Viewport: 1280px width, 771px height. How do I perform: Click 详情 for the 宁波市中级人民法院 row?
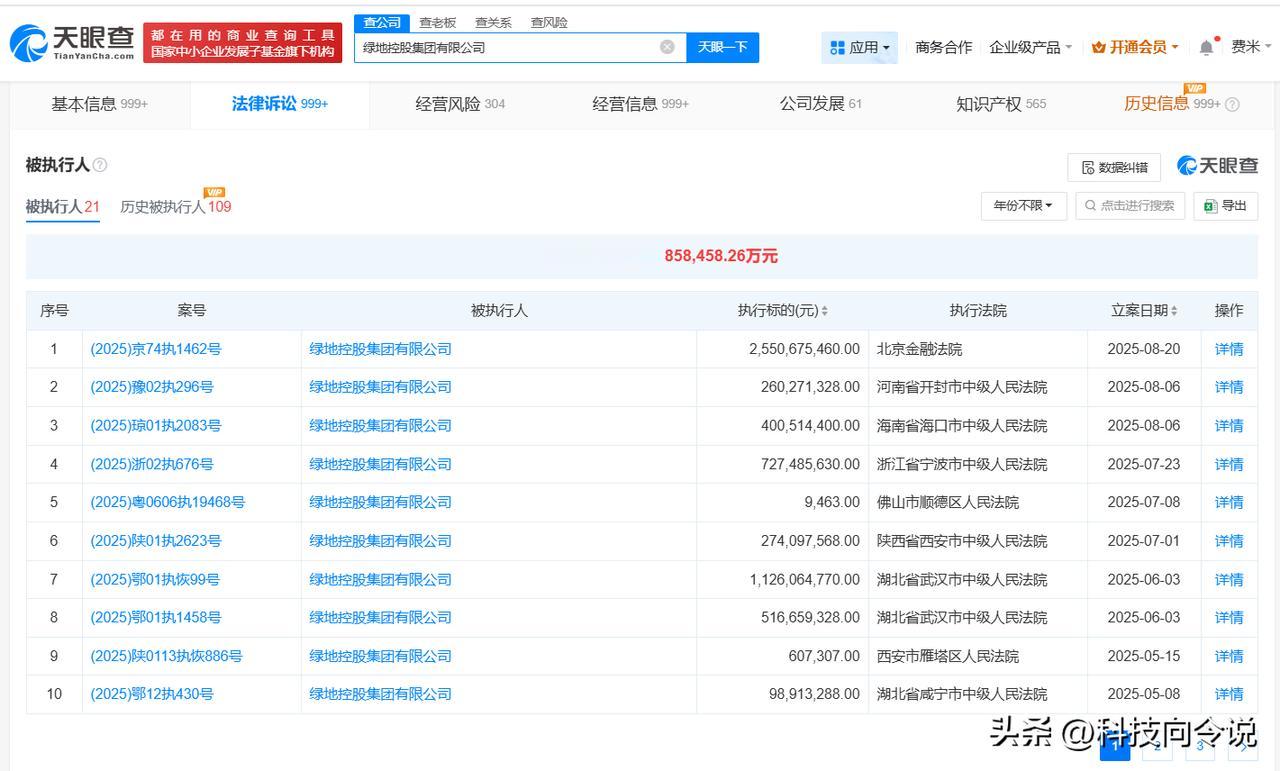pos(1229,464)
